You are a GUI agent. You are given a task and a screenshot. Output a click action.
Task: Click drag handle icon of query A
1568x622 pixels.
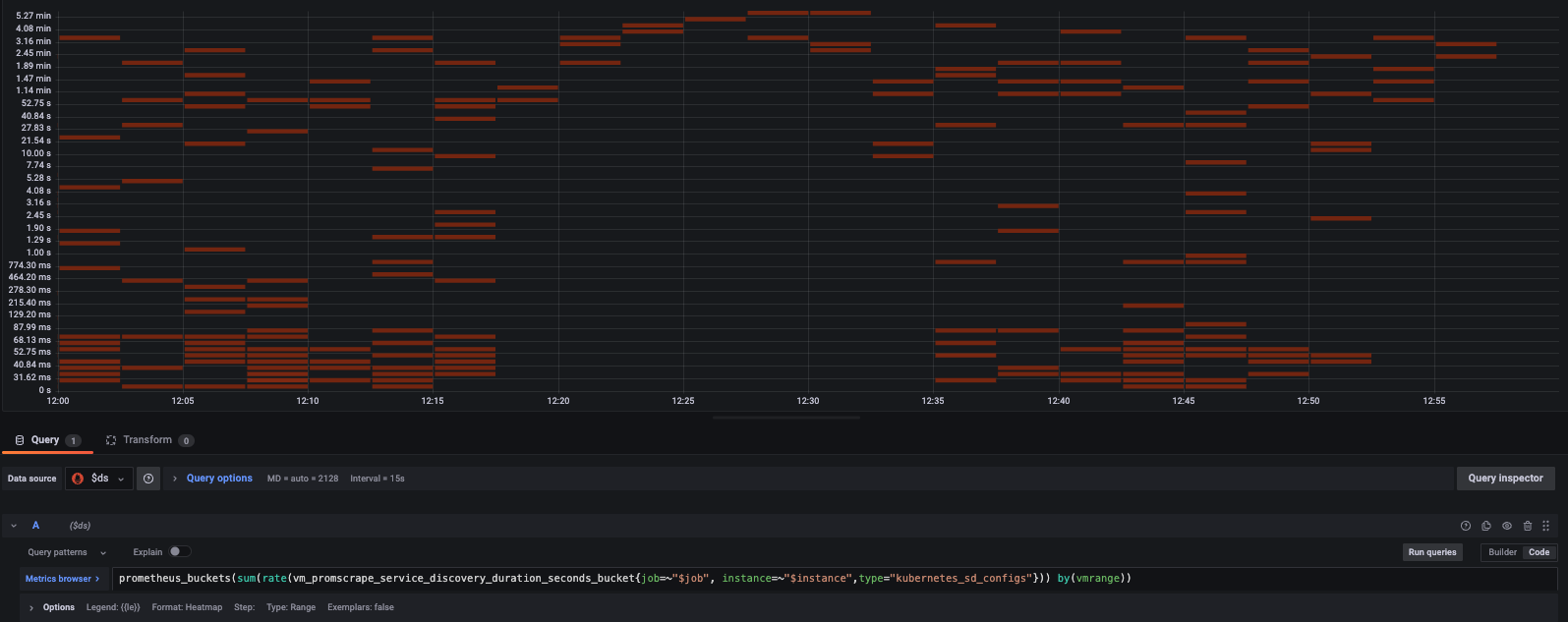[x=1546, y=526]
